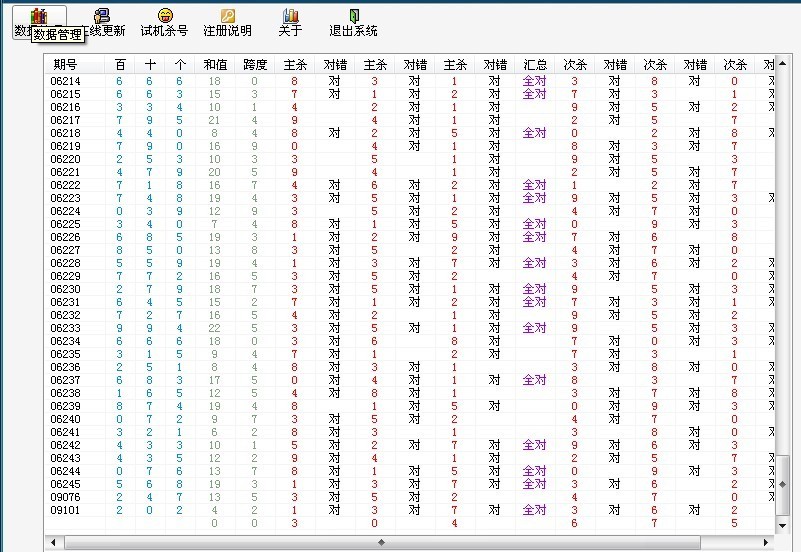Select row 06238 in the table
The height and width of the screenshot is (552, 801).
tap(410, 393)
